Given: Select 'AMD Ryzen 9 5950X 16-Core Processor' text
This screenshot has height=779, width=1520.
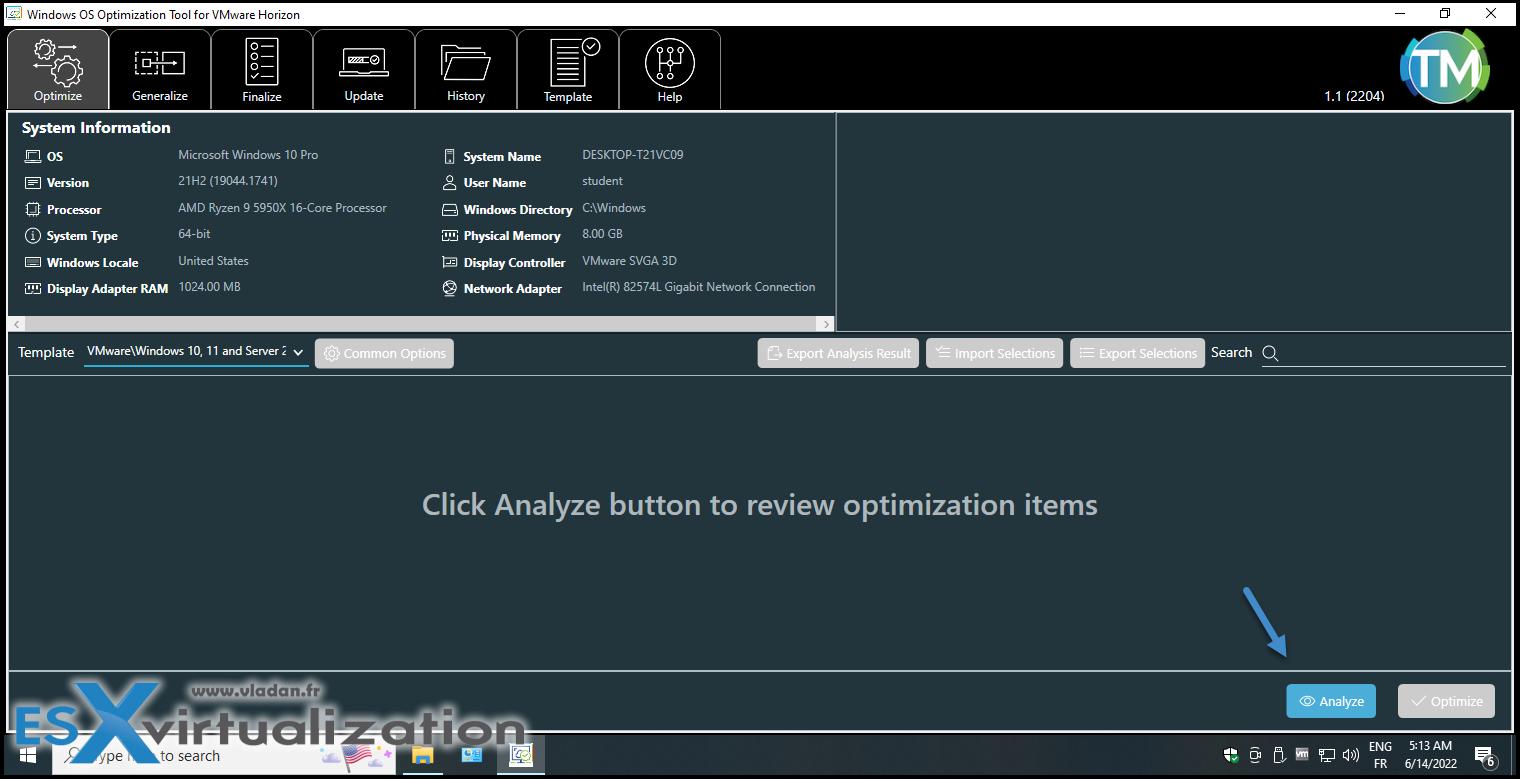Looking at the screenshot, I should coord(282,208).
